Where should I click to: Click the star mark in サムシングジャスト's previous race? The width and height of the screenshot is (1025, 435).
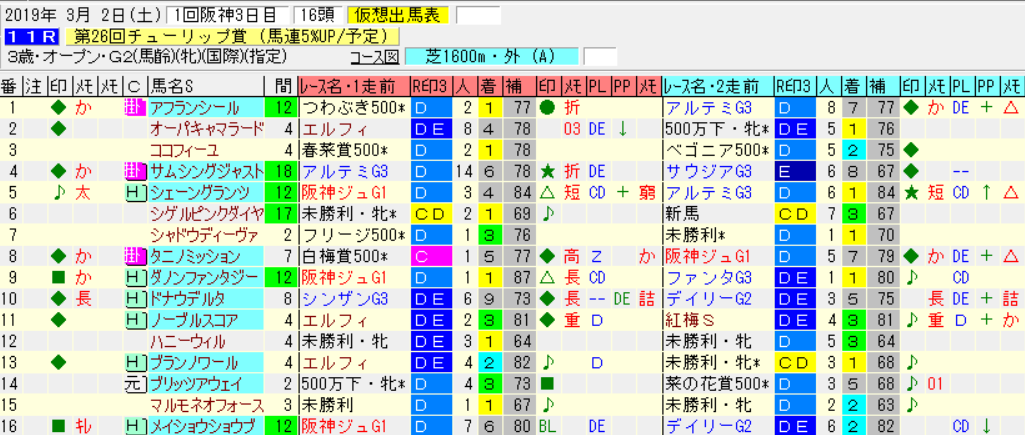pos(546,172)
